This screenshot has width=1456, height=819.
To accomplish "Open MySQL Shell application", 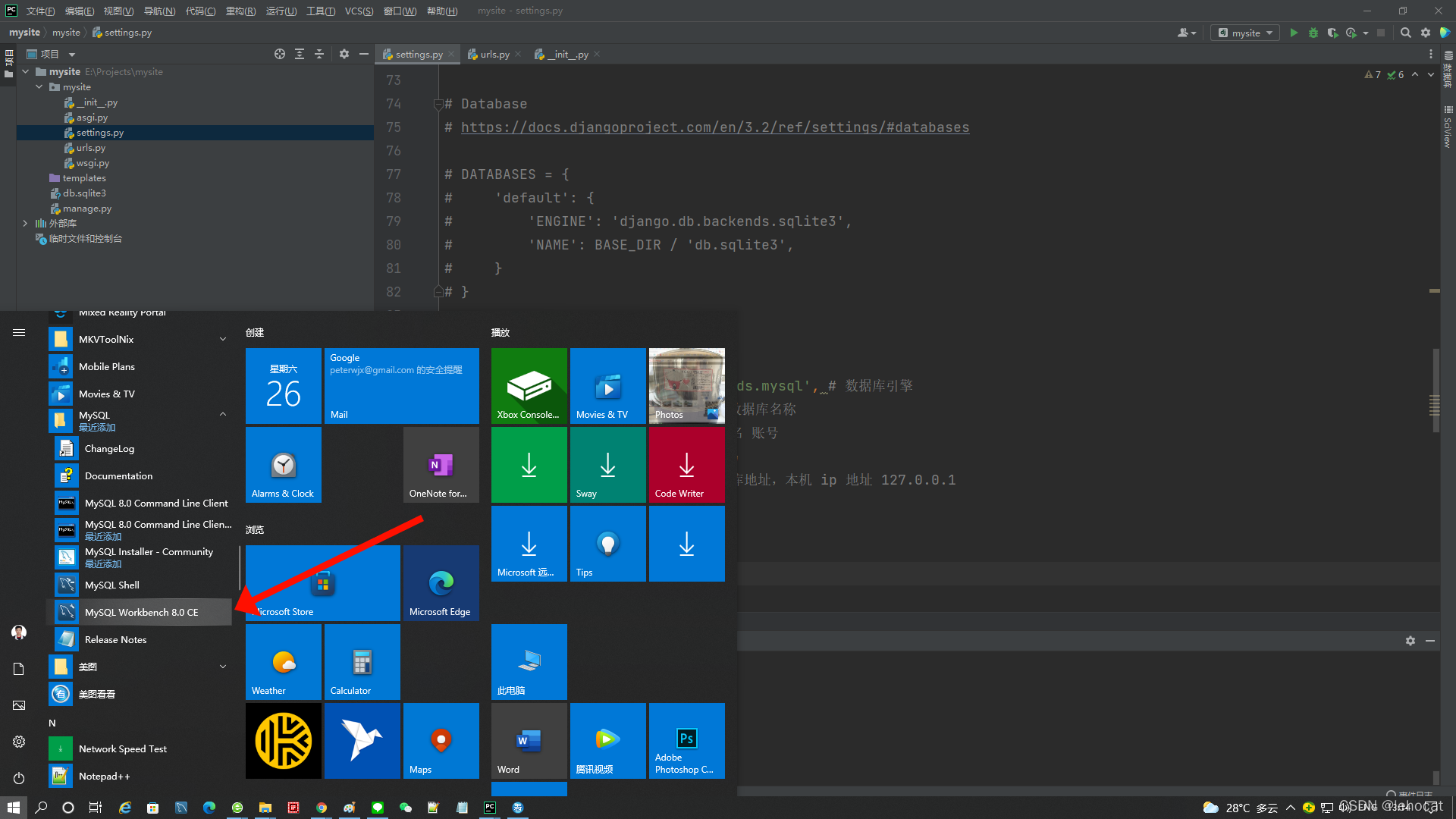I will tap(111, 584).
